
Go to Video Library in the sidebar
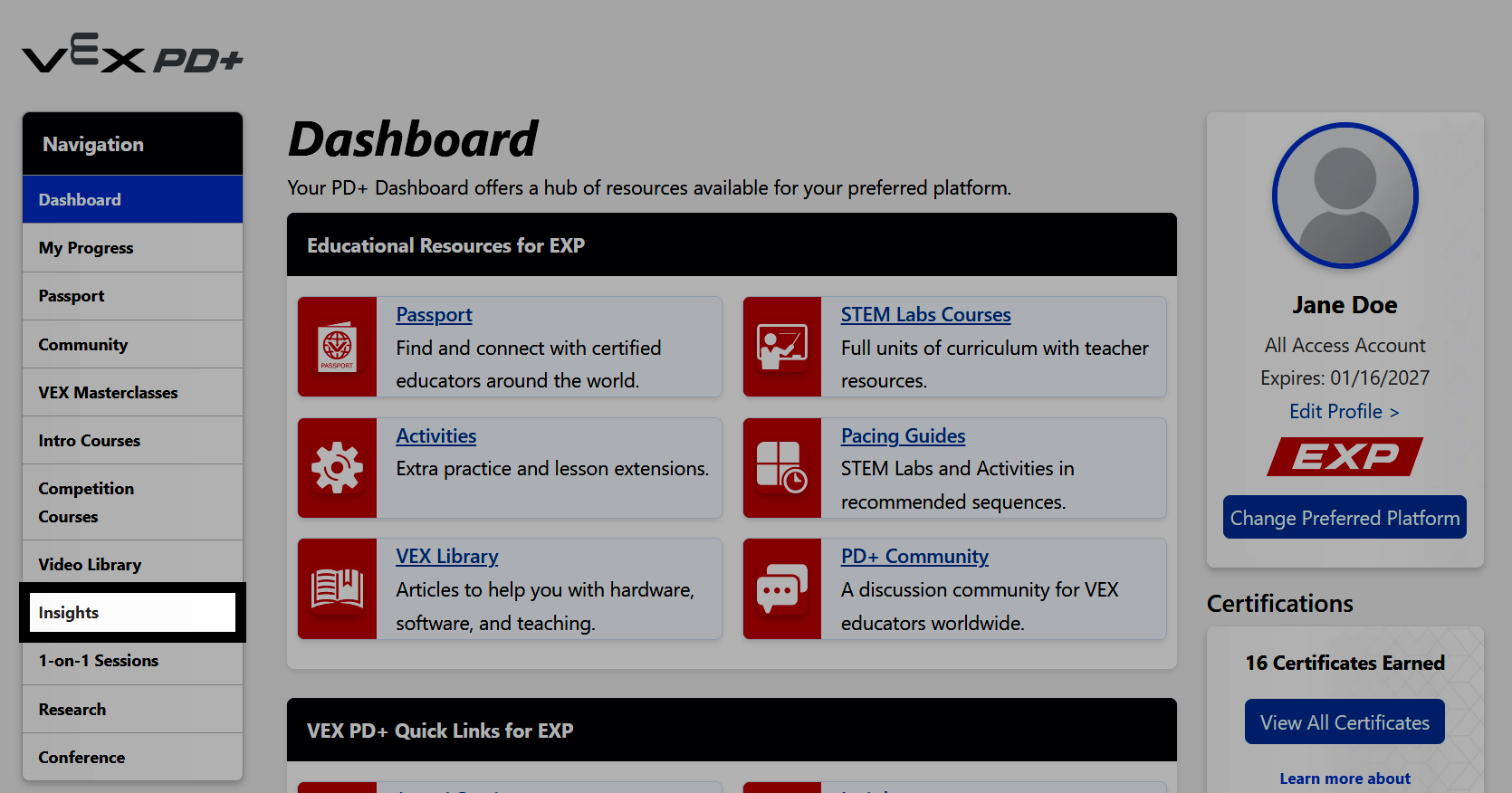(132, 564)
